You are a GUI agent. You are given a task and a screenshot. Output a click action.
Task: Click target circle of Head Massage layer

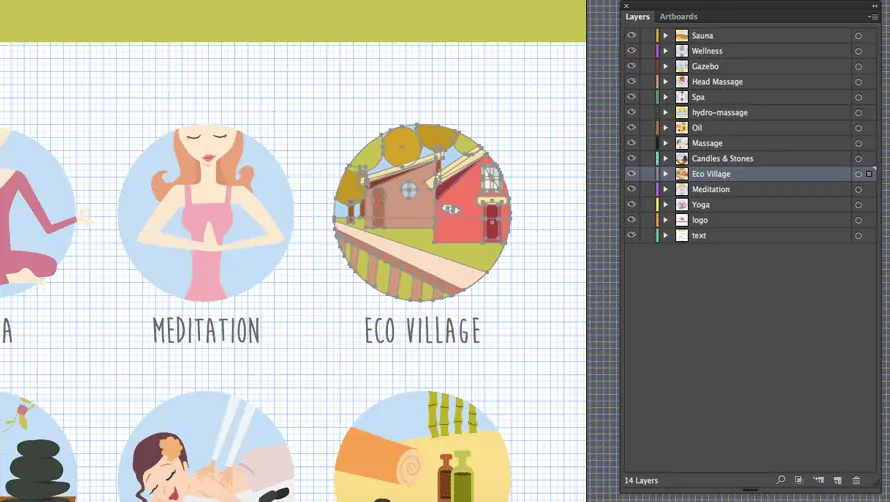click(x=858, y=82)
